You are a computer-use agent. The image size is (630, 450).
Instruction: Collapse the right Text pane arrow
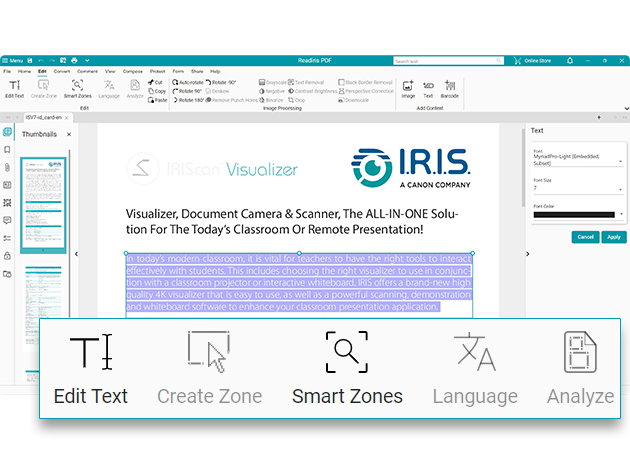pyautogui.click(x=528, y=254)
